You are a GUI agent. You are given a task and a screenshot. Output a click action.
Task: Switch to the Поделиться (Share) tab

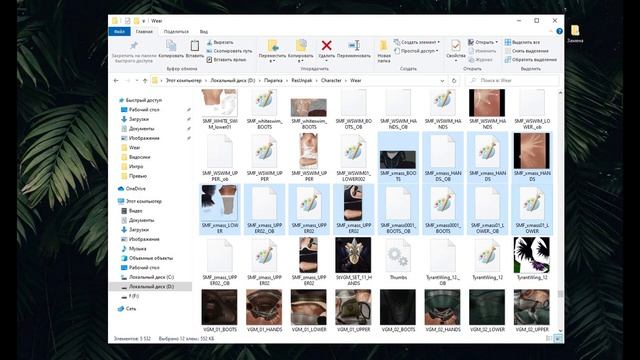[176, 31]
